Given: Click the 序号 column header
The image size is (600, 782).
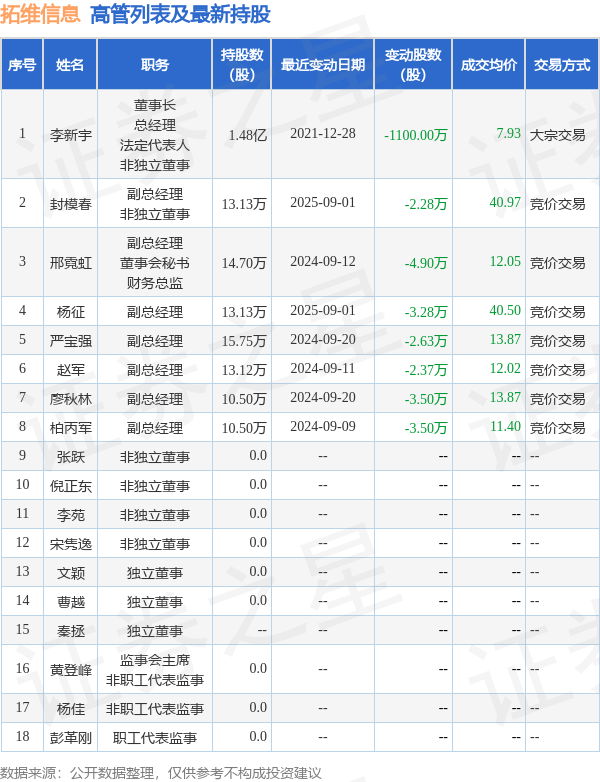Looking at the screenshot, I should pos(22,65).
